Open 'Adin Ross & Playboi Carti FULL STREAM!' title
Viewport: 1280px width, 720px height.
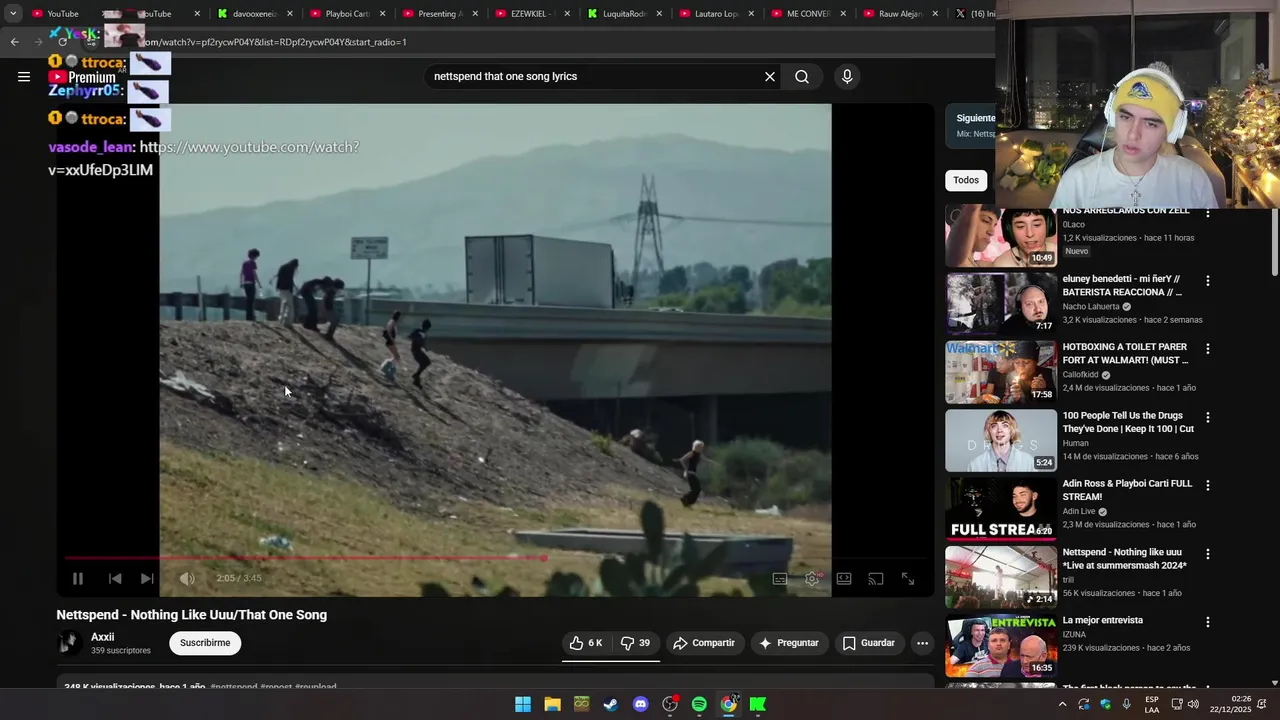tap(1127, 490)
